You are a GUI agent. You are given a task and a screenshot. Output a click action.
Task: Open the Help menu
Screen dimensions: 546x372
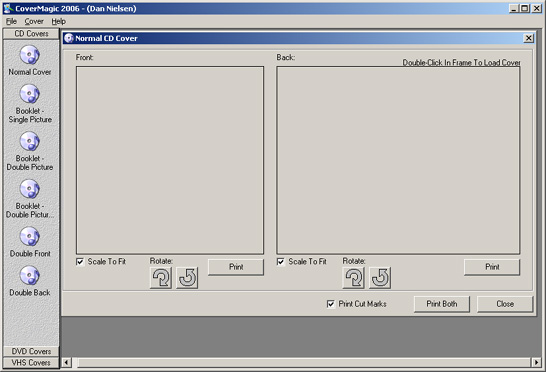pyautogui.click(x=58, y=22)
